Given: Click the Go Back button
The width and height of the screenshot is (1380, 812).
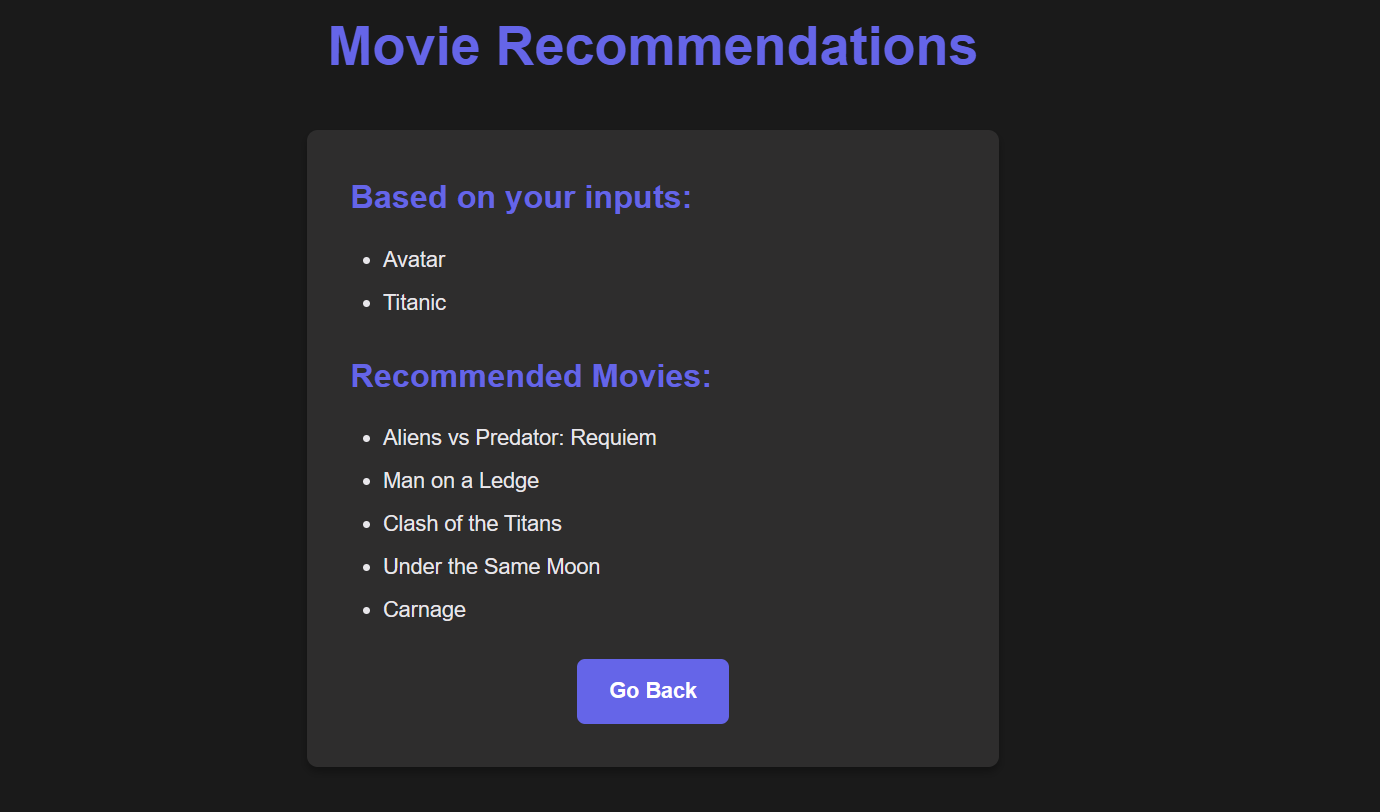Looking at the screenshot, I should click(652, 691).
